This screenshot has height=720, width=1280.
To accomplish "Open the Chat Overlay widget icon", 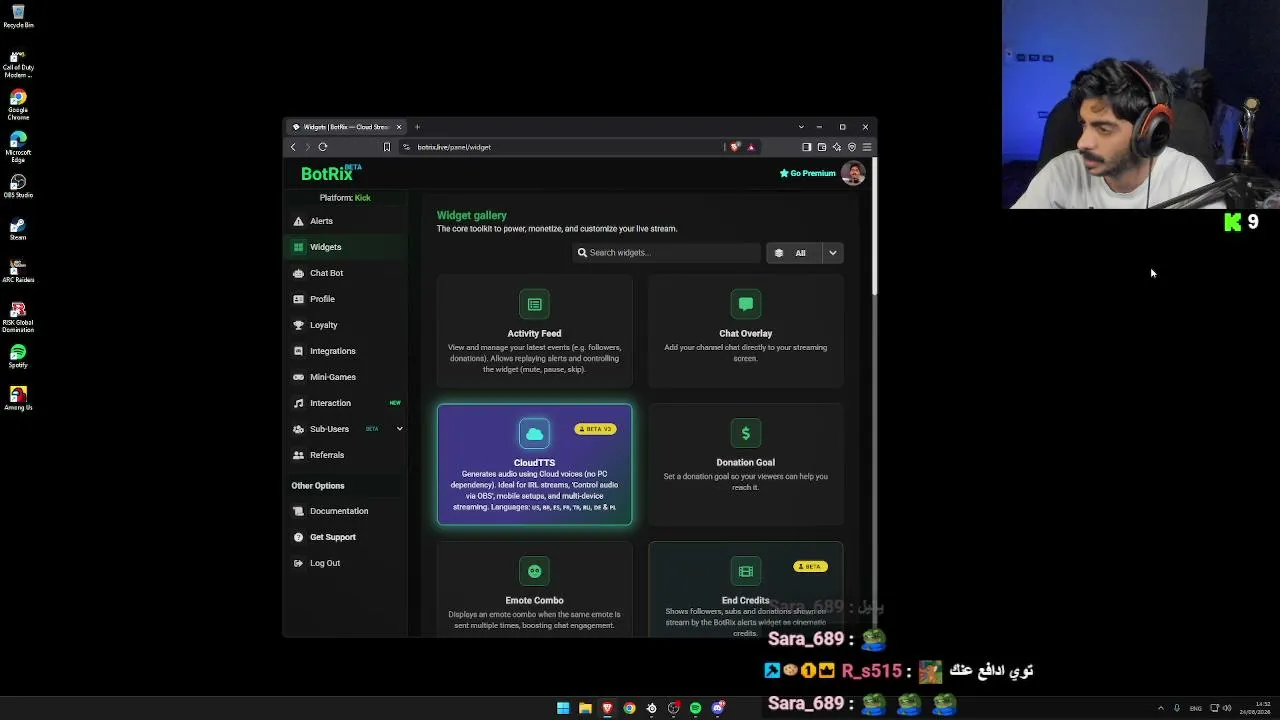I will coord(746,304).
